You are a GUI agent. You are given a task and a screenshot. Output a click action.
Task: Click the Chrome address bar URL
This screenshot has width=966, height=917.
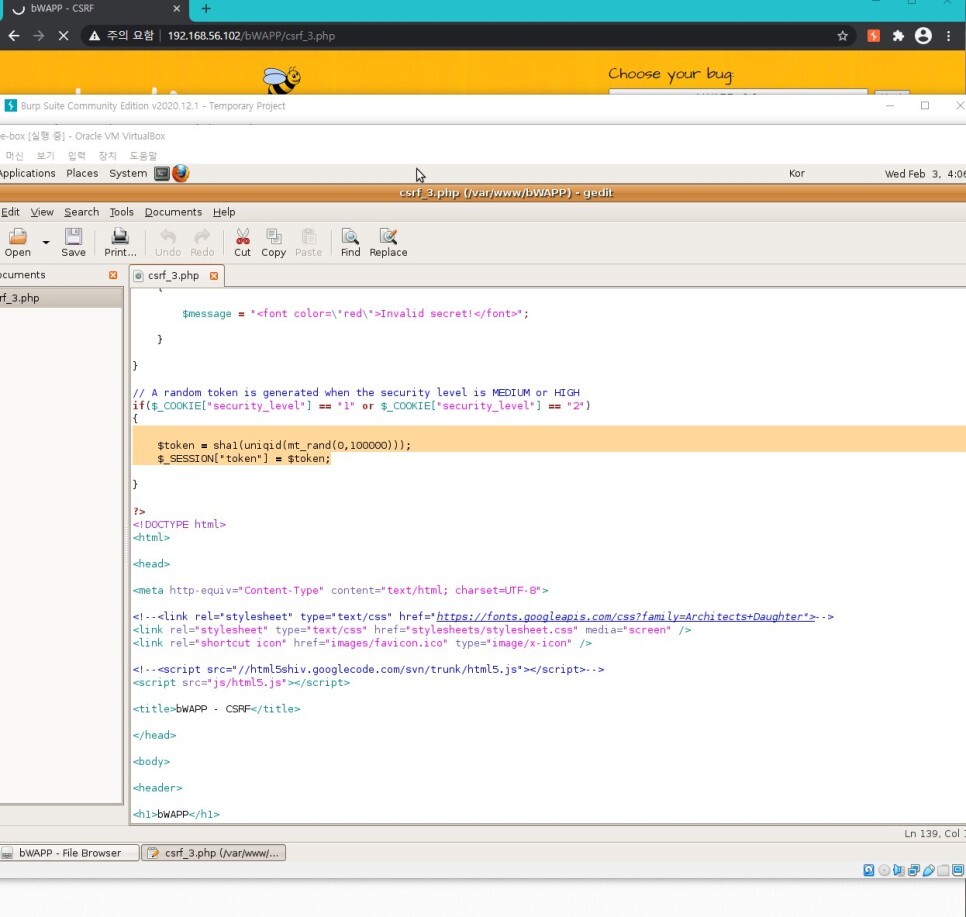point(251,36)
